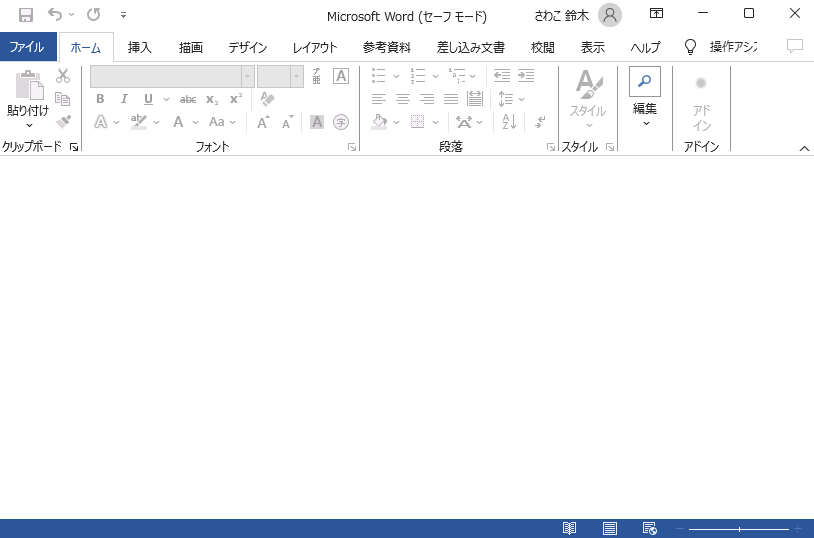Click the font name combo box
Screen dimensions: 814x538
pyautogui.click(x=166, y=77)
